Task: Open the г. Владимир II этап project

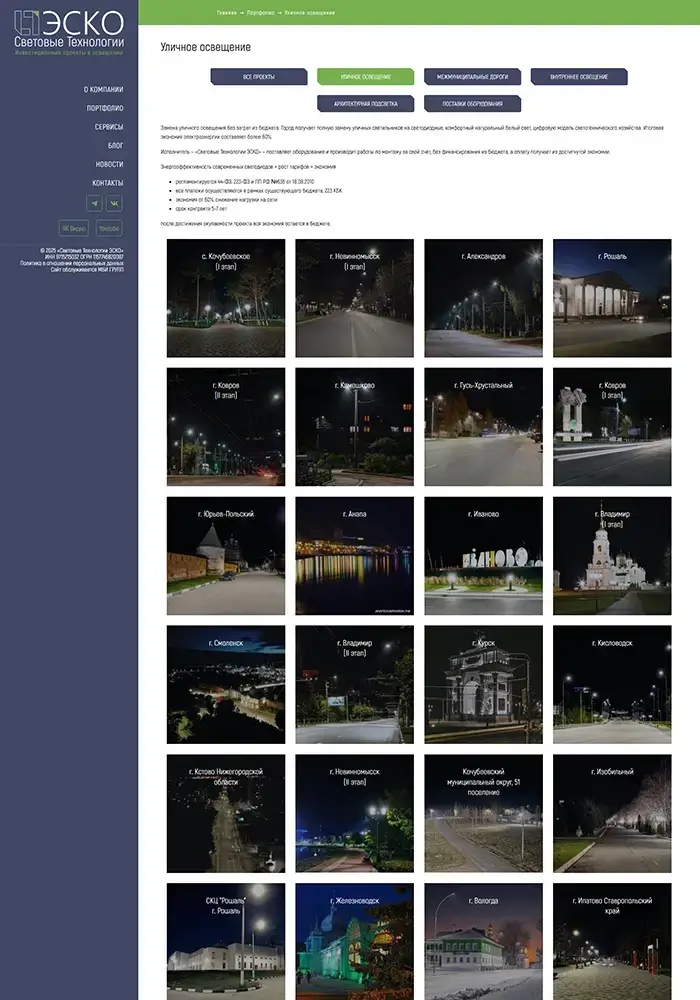Action: coord(354,685)
